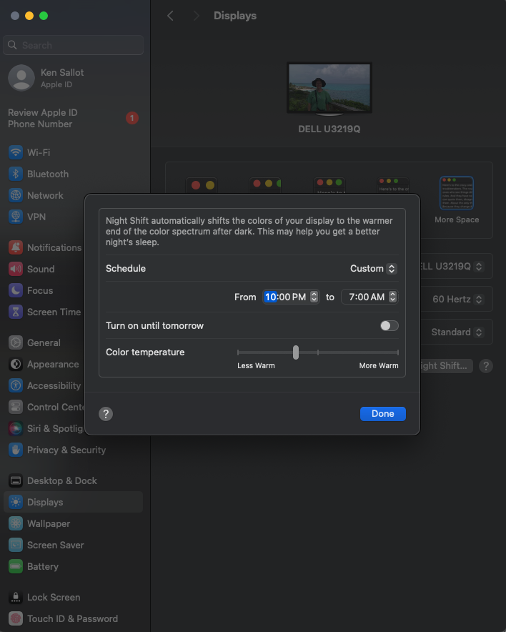Toggle Turn on until tomorrow switch

389,325
